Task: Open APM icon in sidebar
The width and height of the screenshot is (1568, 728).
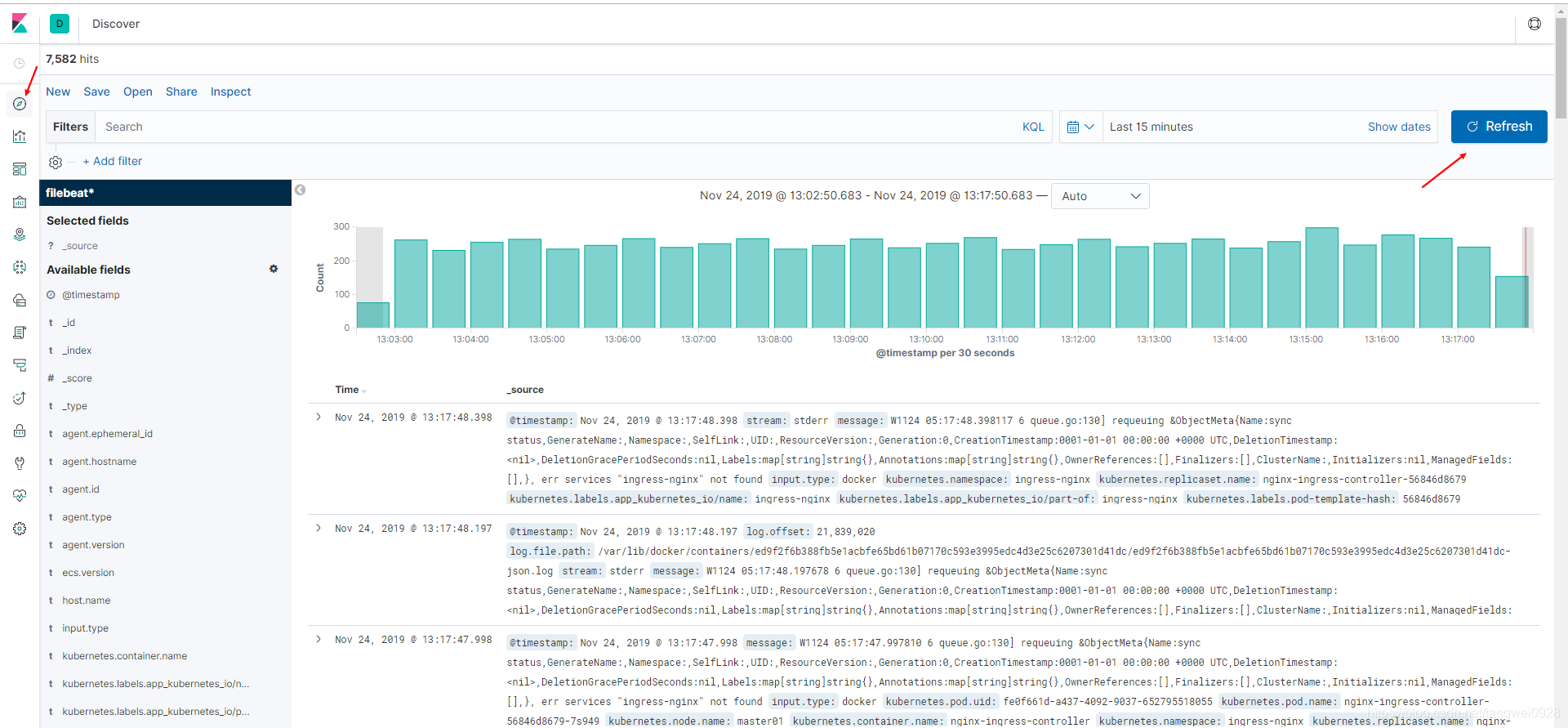Action: [20, 365]
